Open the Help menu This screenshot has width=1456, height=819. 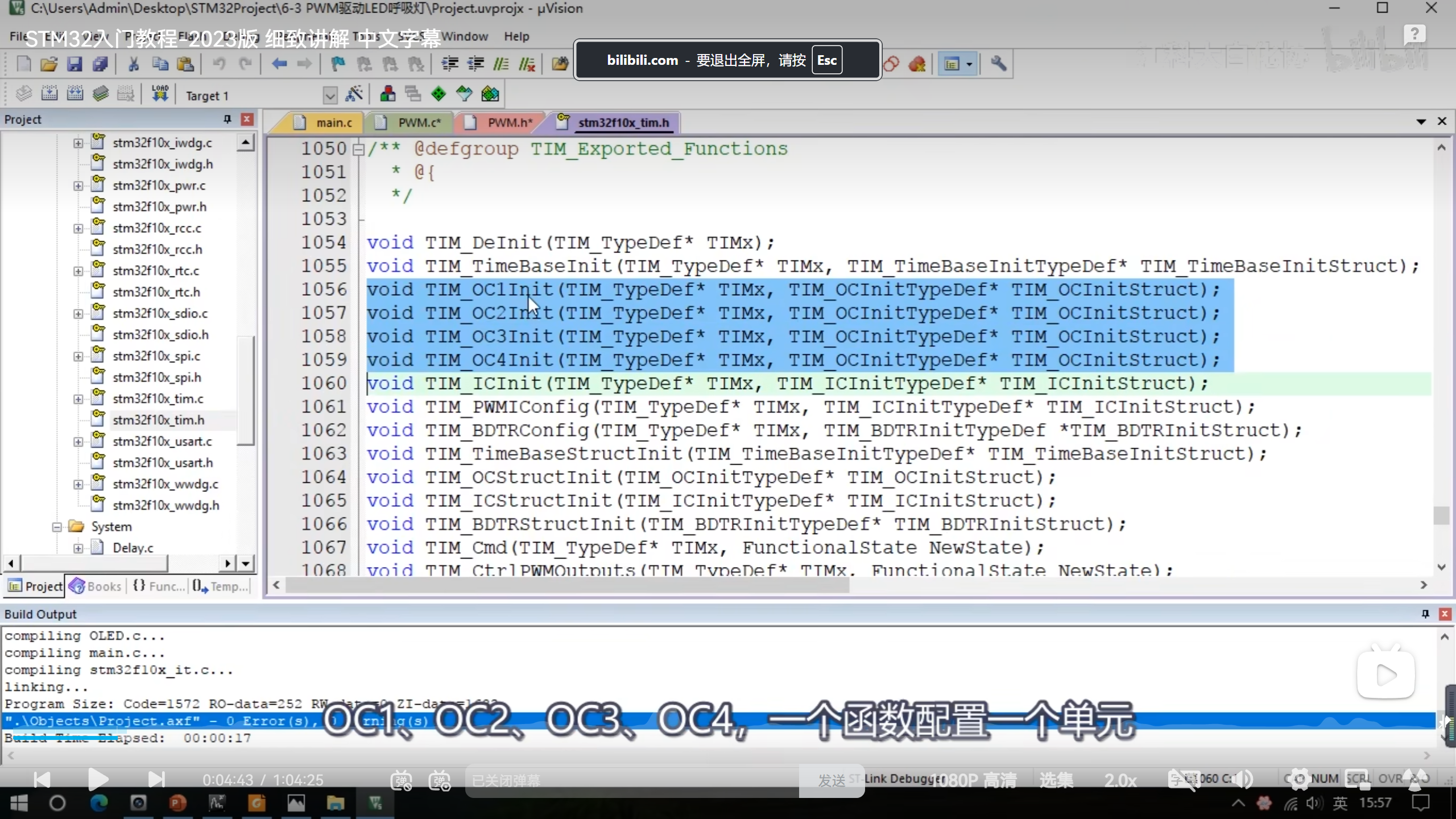(516, 36)
